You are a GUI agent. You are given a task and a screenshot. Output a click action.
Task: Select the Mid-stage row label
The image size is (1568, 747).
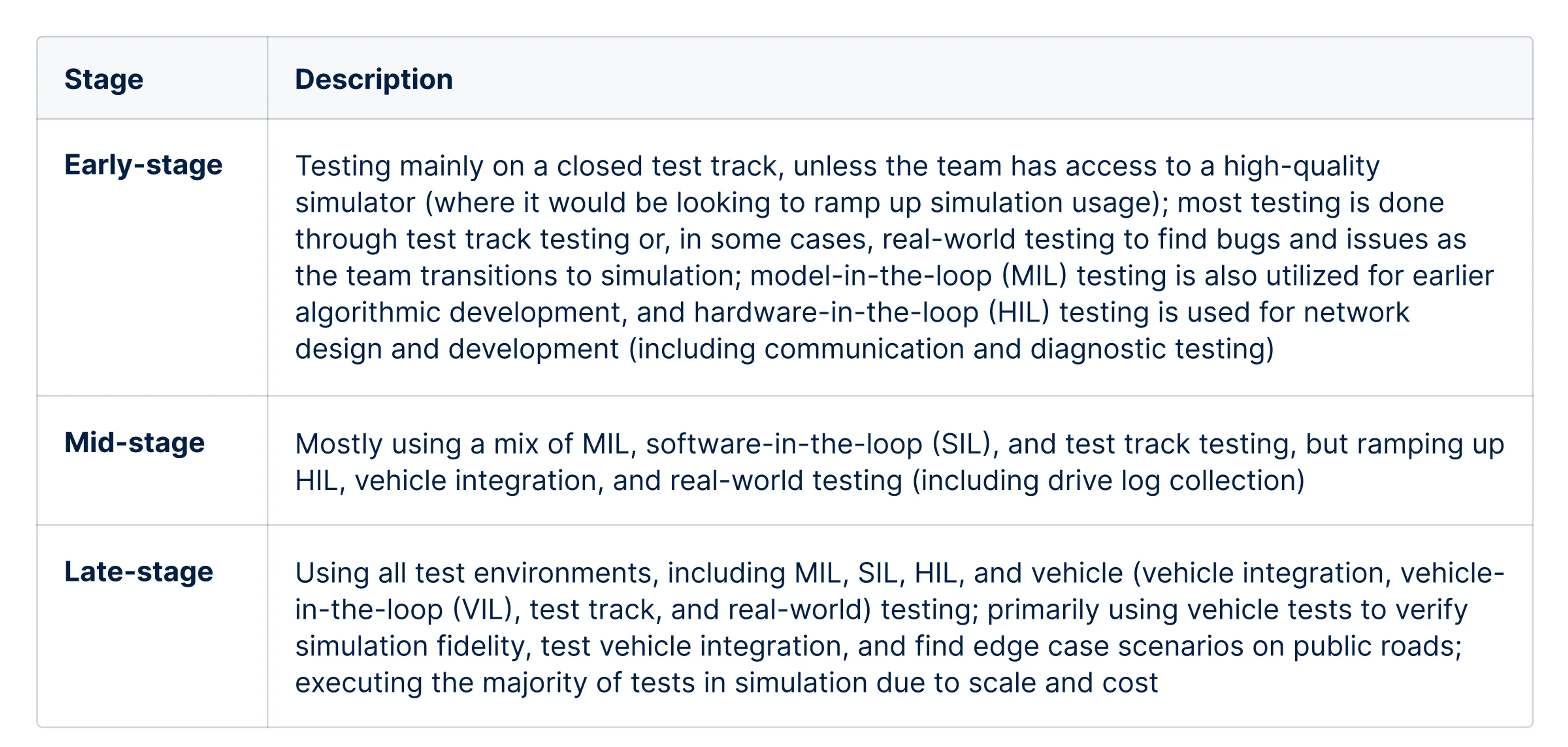click(134, 442)
